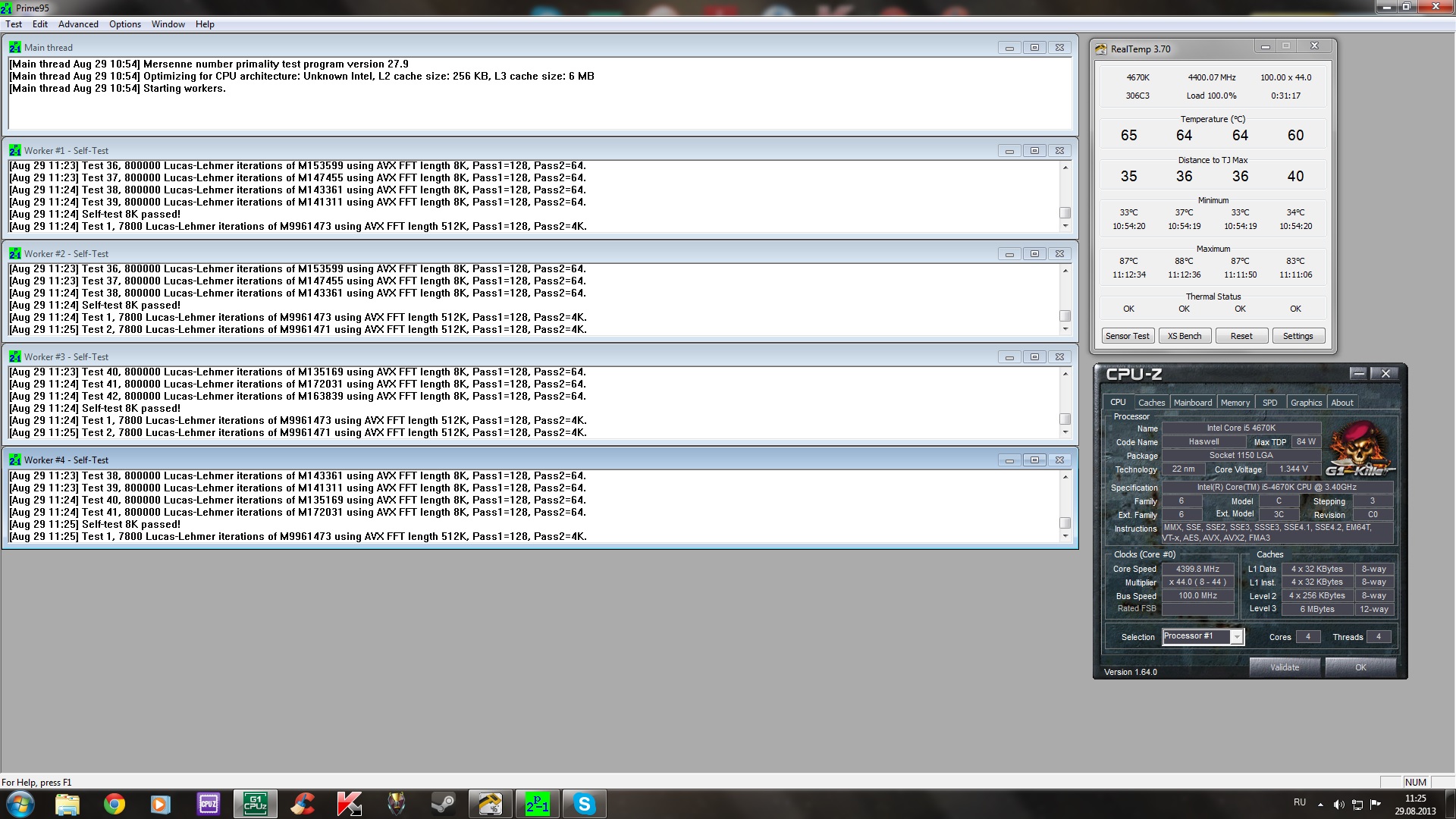The image size is (1456, 819).
Task: Click the XS Bench button
Action: (1184, 336)
